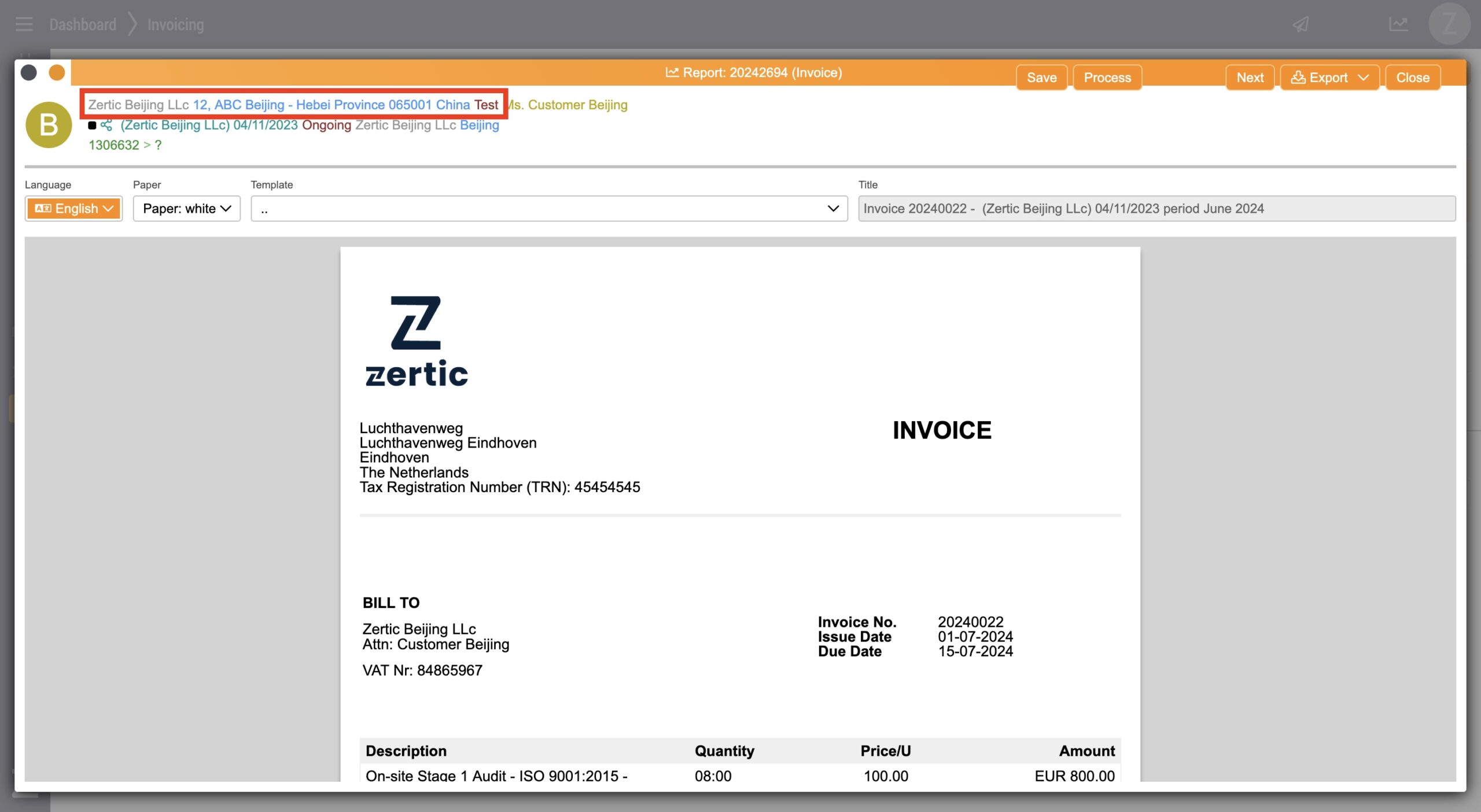The image size is (1481, 812).
Task: Click the small black square status marker
Action: click(92, 125)
